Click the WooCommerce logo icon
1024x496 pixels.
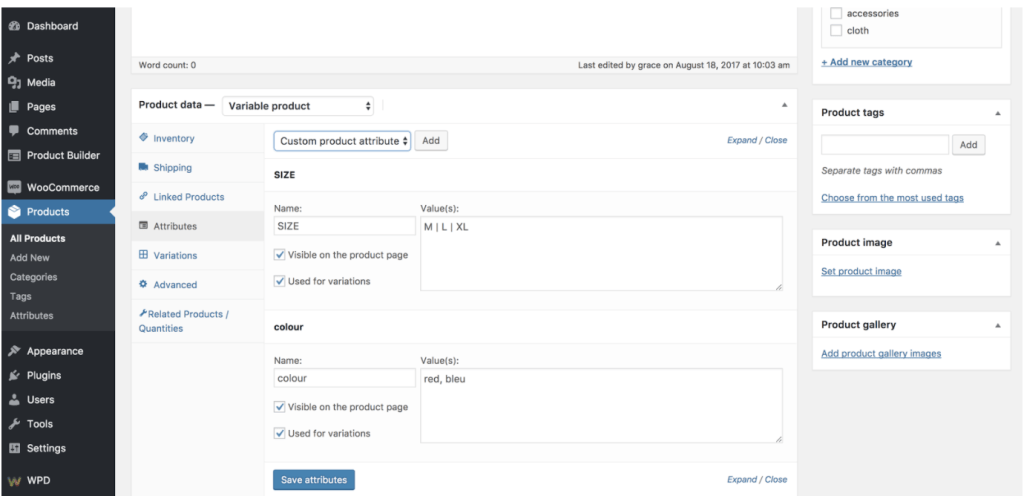tap(14, 187)
